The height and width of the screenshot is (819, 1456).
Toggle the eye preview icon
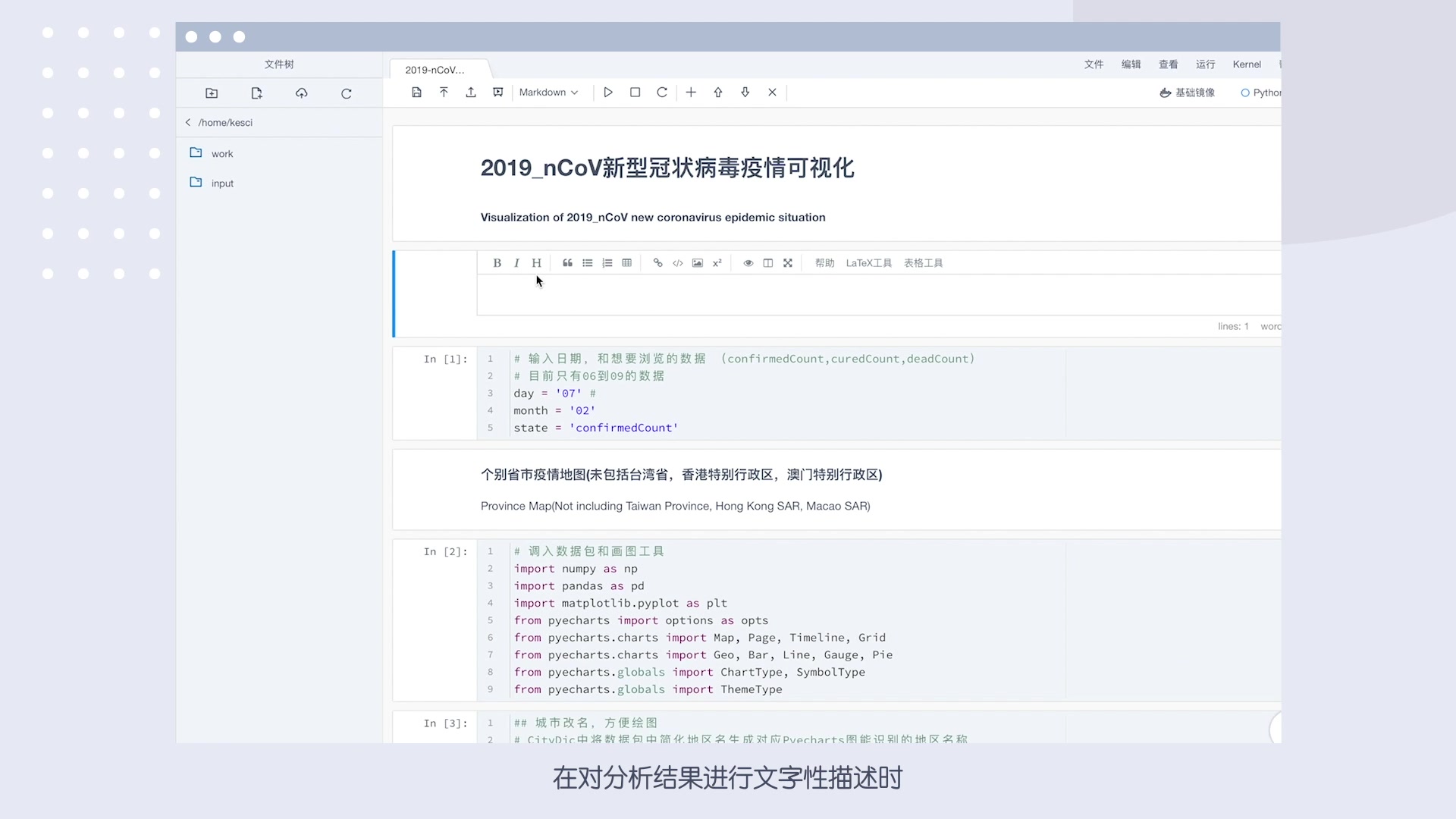tap(748, 262)
